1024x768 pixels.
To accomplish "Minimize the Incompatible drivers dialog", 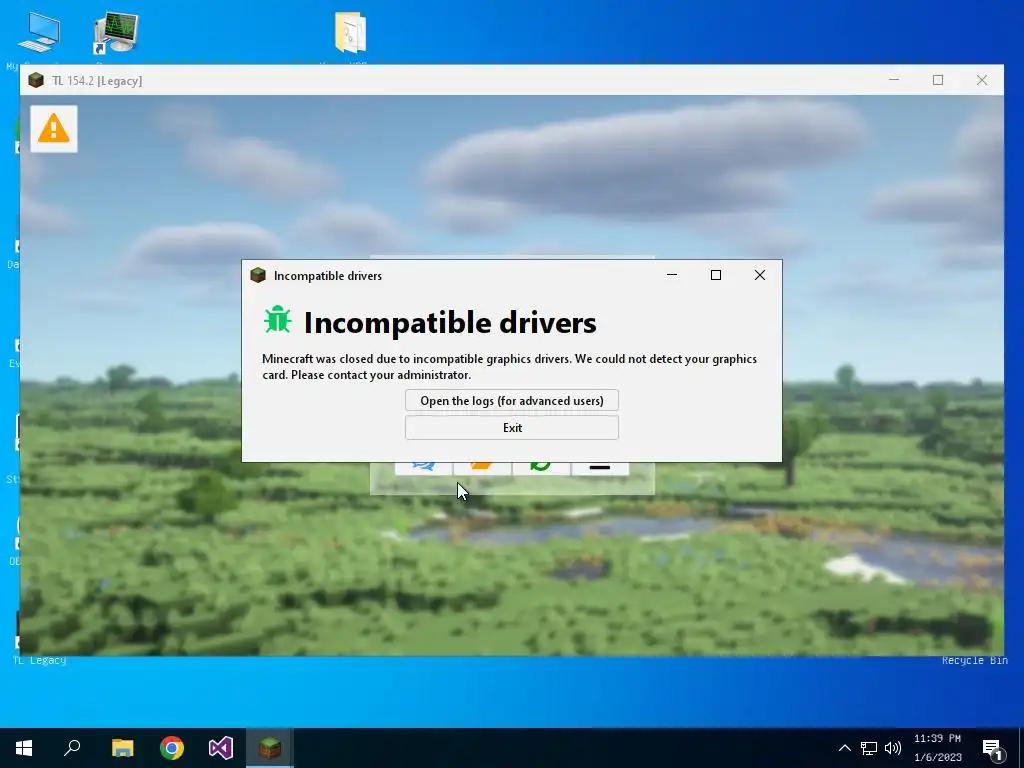I will 671,275.
